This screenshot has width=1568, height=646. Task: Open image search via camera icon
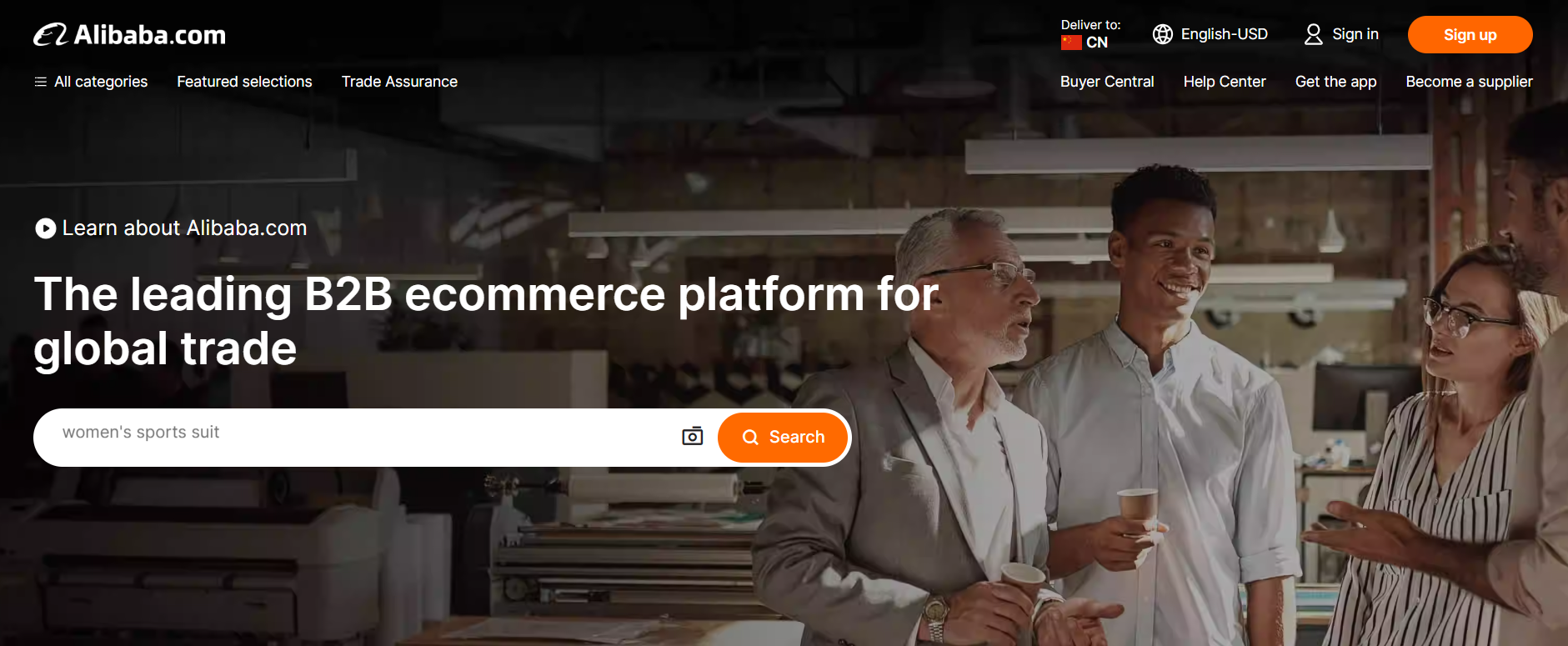[693, 436]
